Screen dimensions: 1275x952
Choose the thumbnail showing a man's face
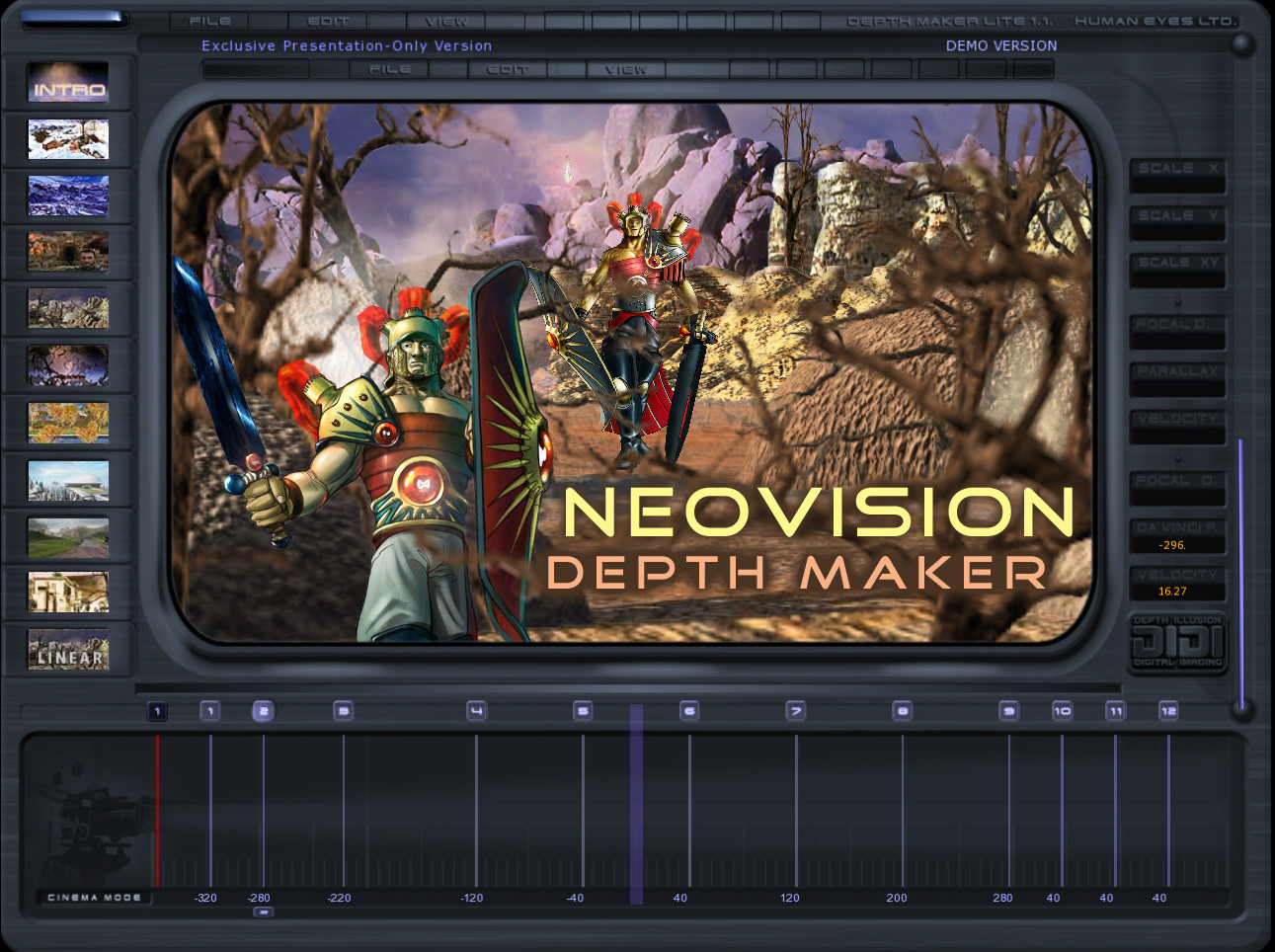[x=68, y=252]
